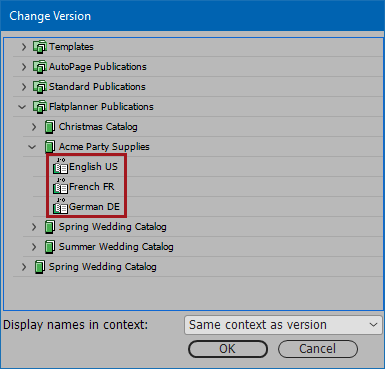Expand the Summer Wedding Catalog node
The image size is (385, 369).
coord(34,247)
